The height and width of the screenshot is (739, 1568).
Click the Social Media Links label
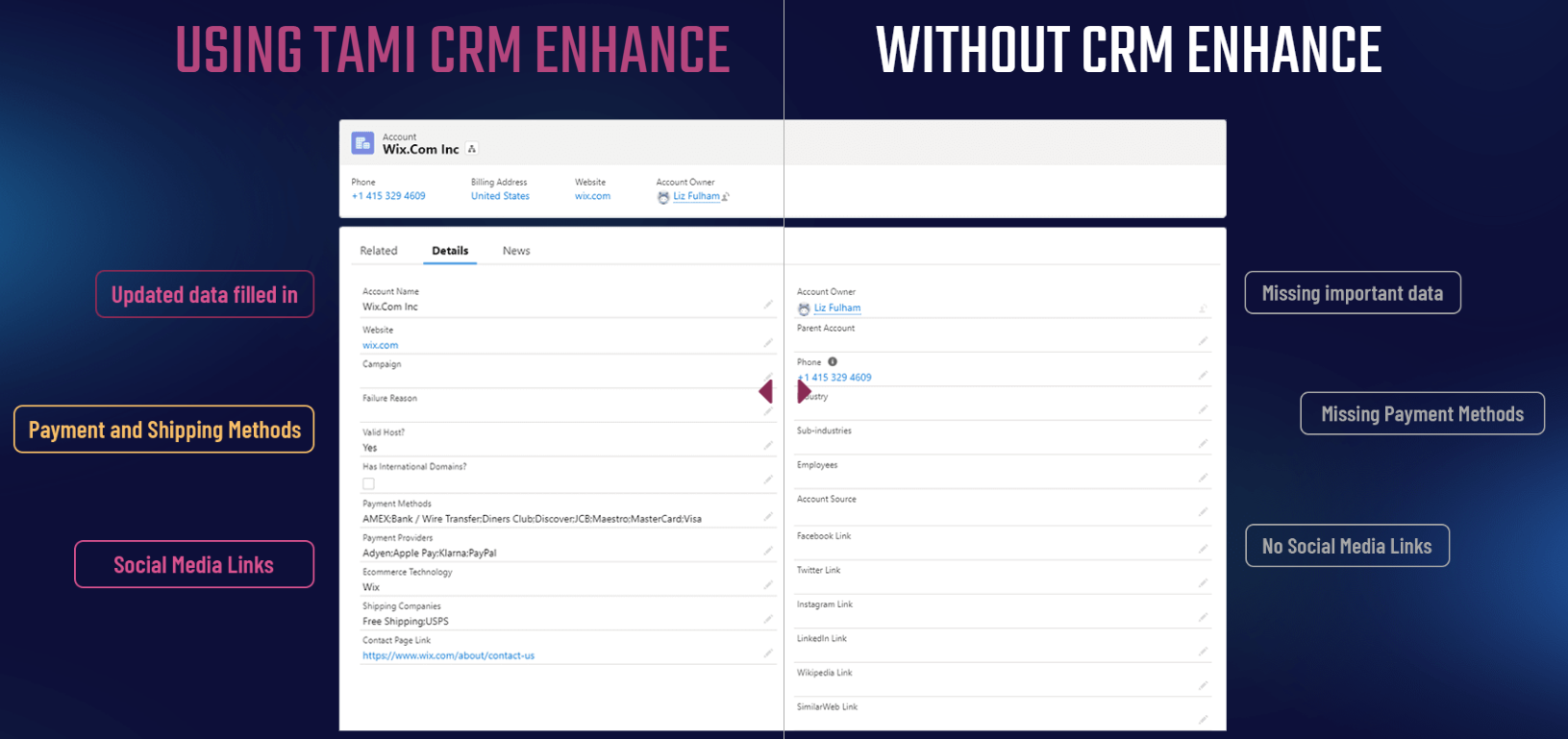(194, 564)
